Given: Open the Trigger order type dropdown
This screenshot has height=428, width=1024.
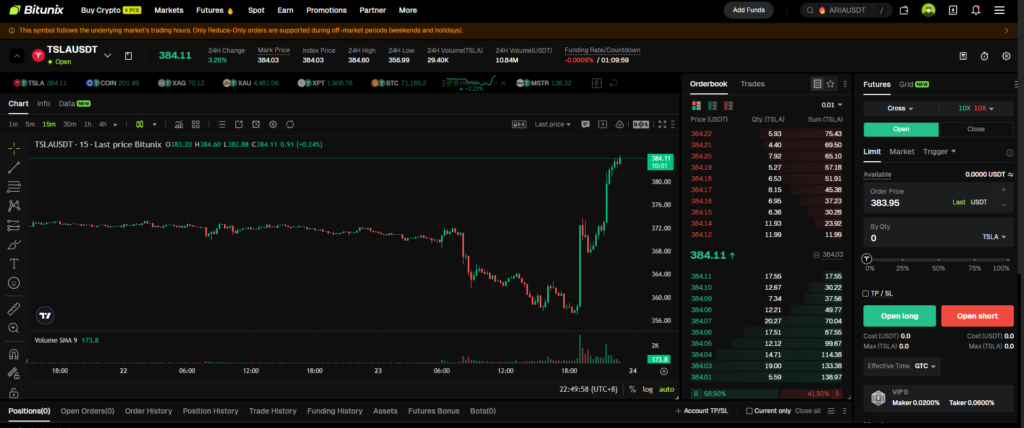Looking at the screenshot, I should (939, 152).
